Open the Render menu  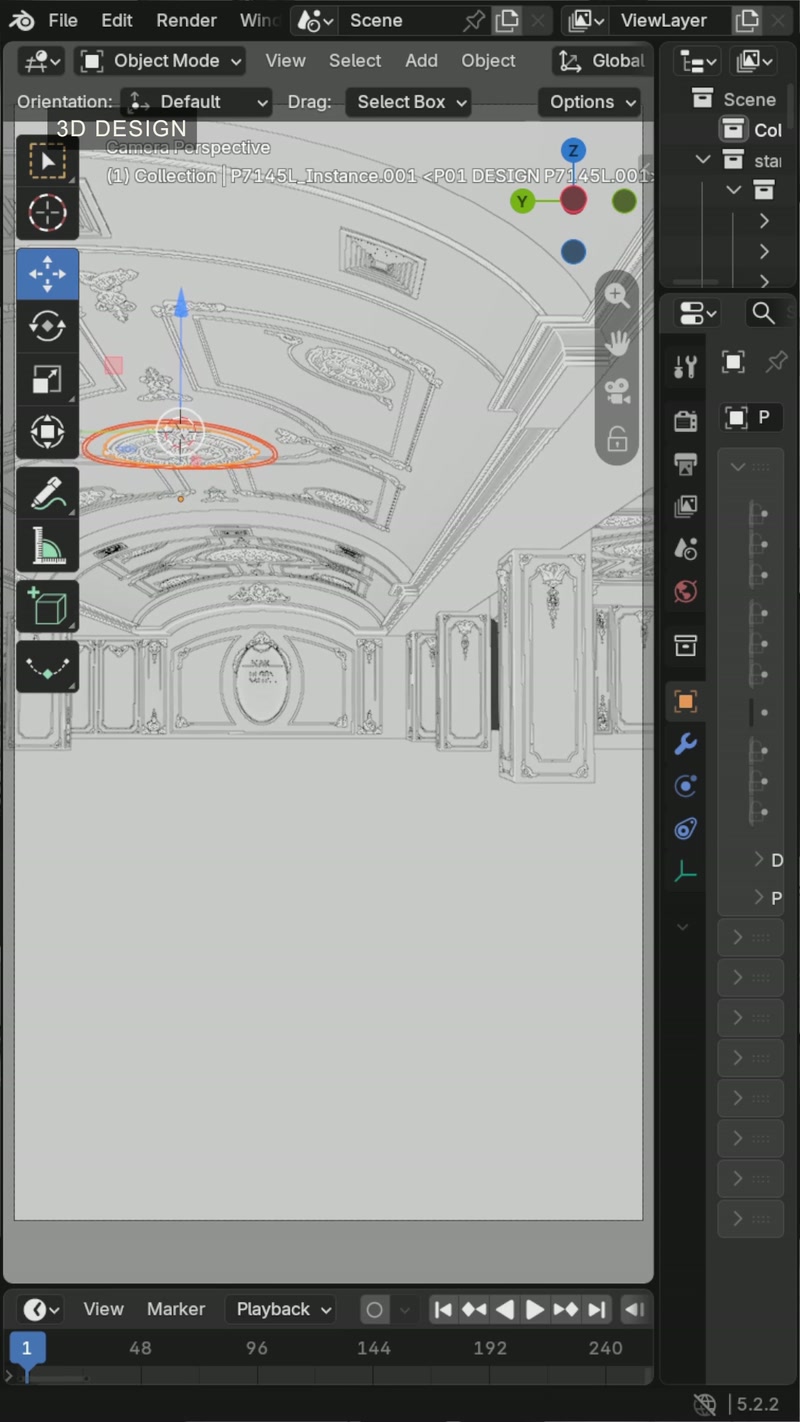click(186, 20)
